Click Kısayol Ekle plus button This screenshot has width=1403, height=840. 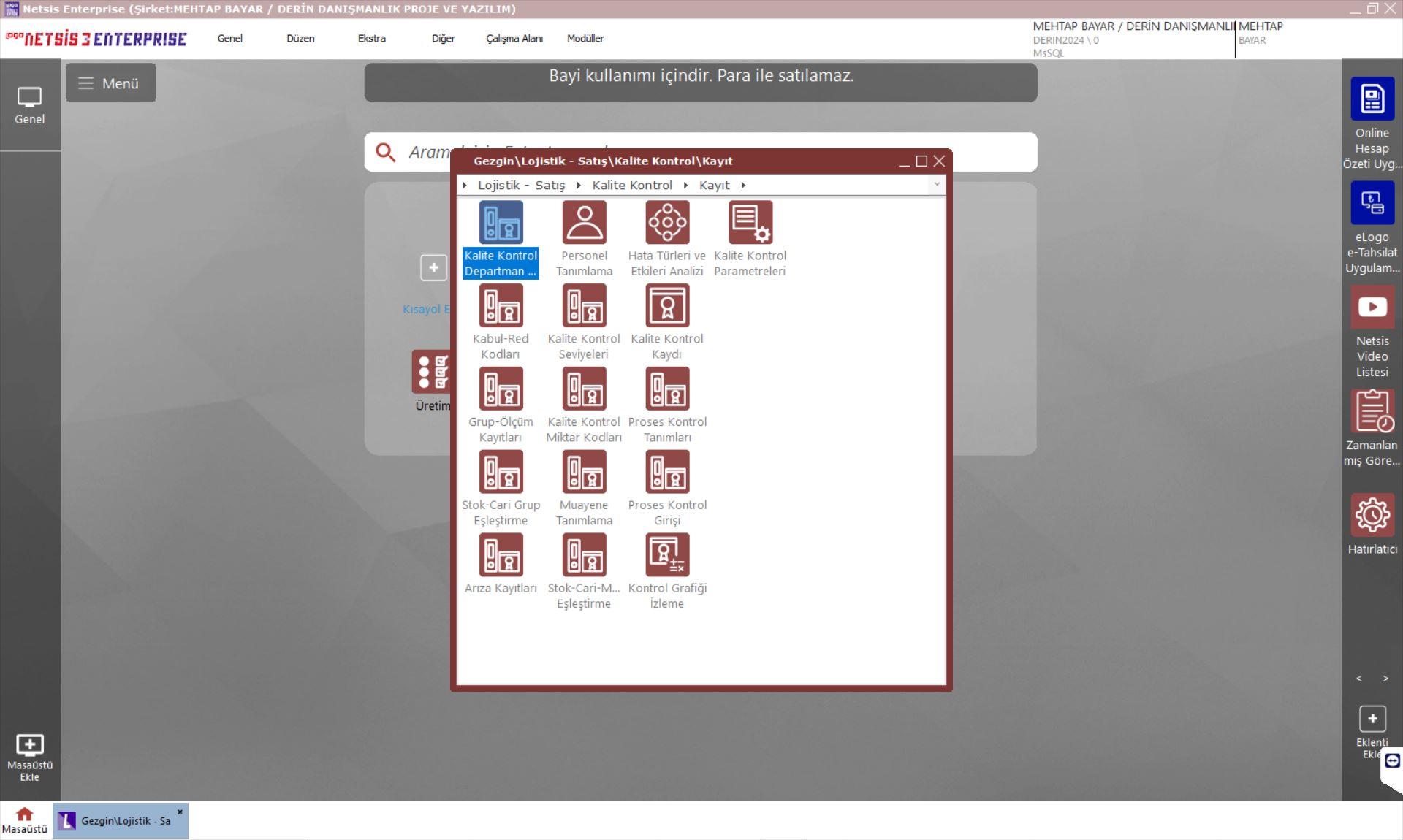point(433,267)
